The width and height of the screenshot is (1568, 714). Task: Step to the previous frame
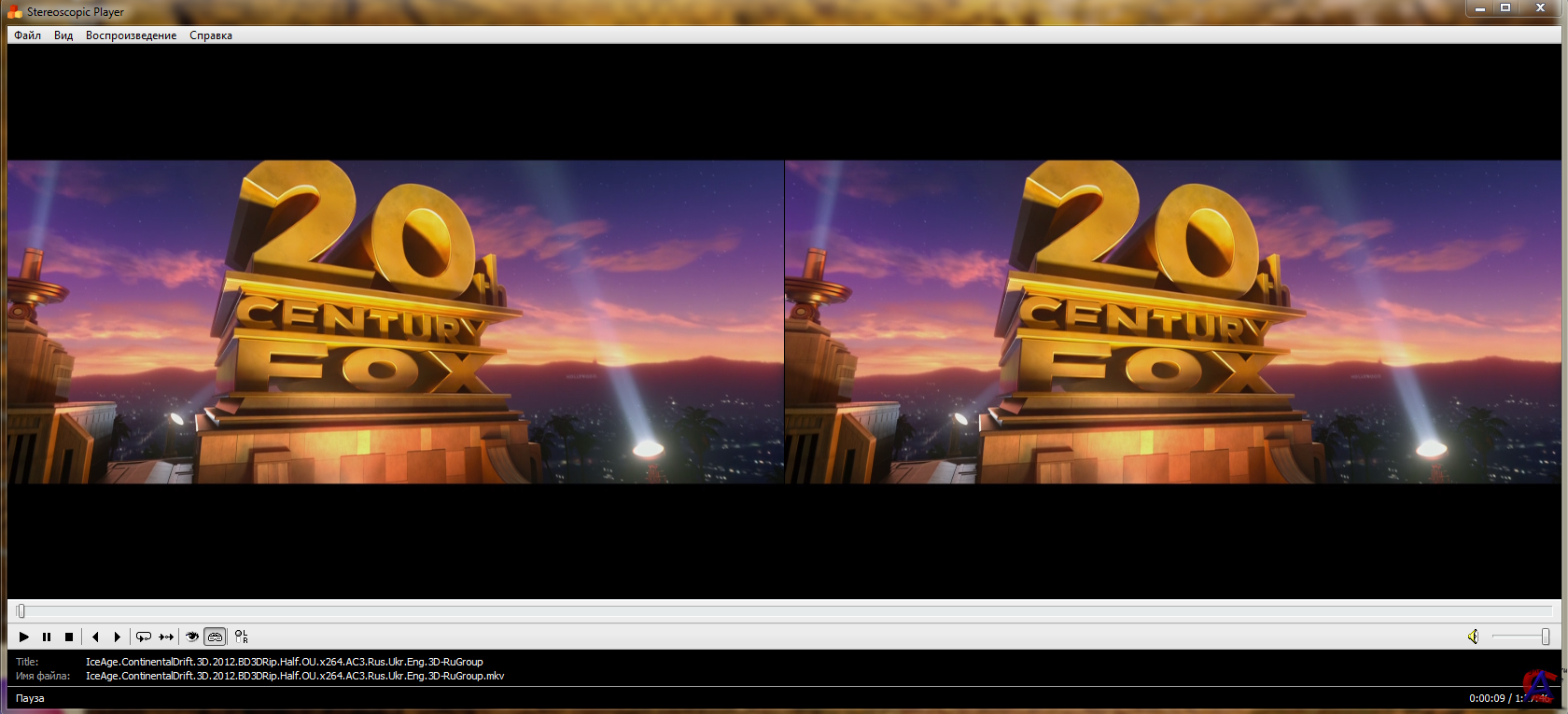[x=95, y=637]
